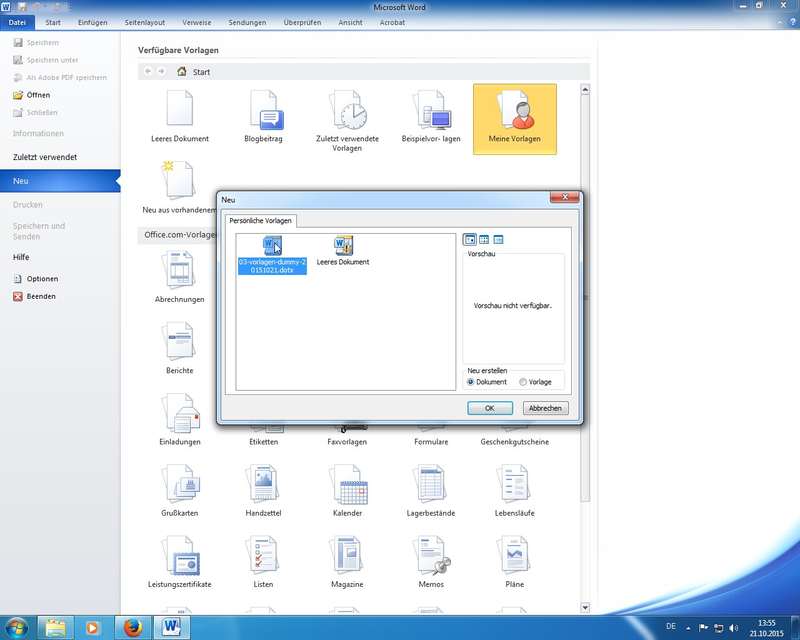
Task: Click Optionen in the left sidebar
Action: point(42,279)
